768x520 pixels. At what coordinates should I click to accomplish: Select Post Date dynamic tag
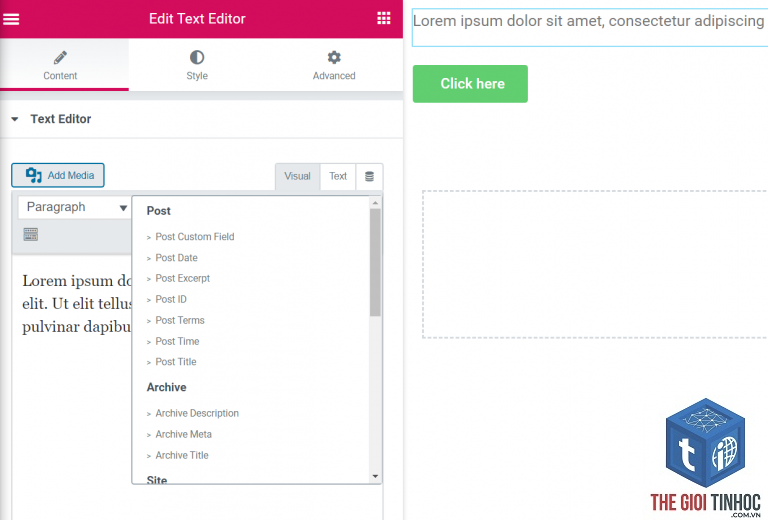tap(176, 258)
